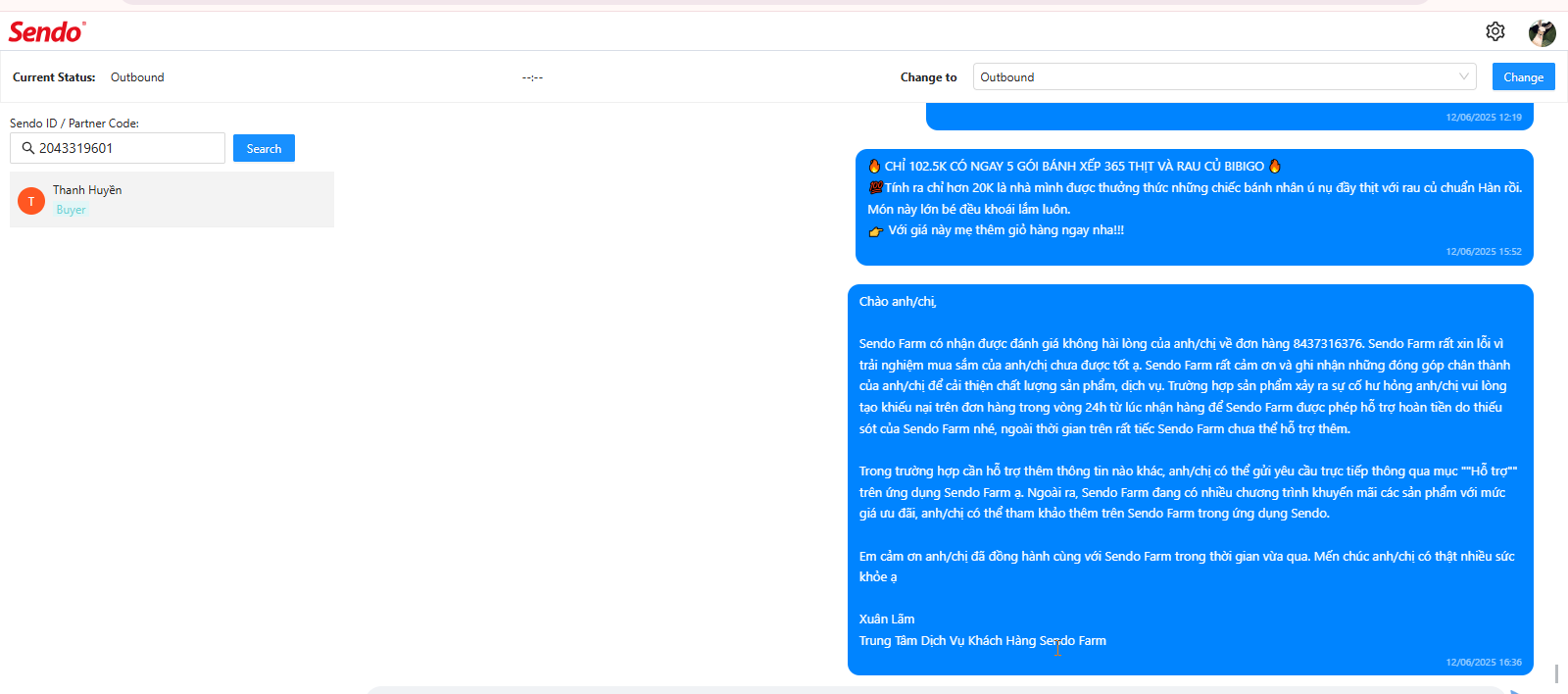This screenshot has width=1568, height=694.
Task: Focus the Sendo ID / Partner Code input
Action: (x=118, y=148)
